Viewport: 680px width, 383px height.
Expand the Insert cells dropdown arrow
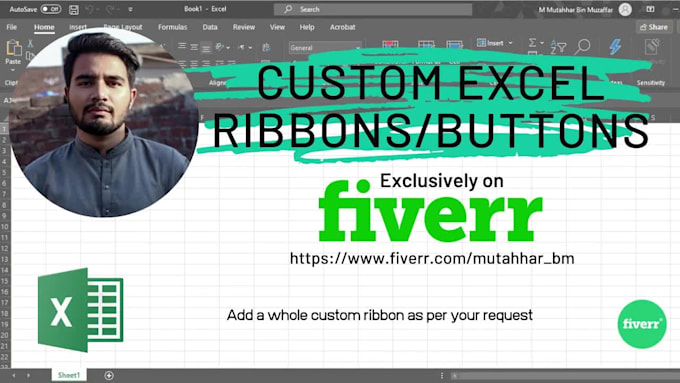coord(510,43)
